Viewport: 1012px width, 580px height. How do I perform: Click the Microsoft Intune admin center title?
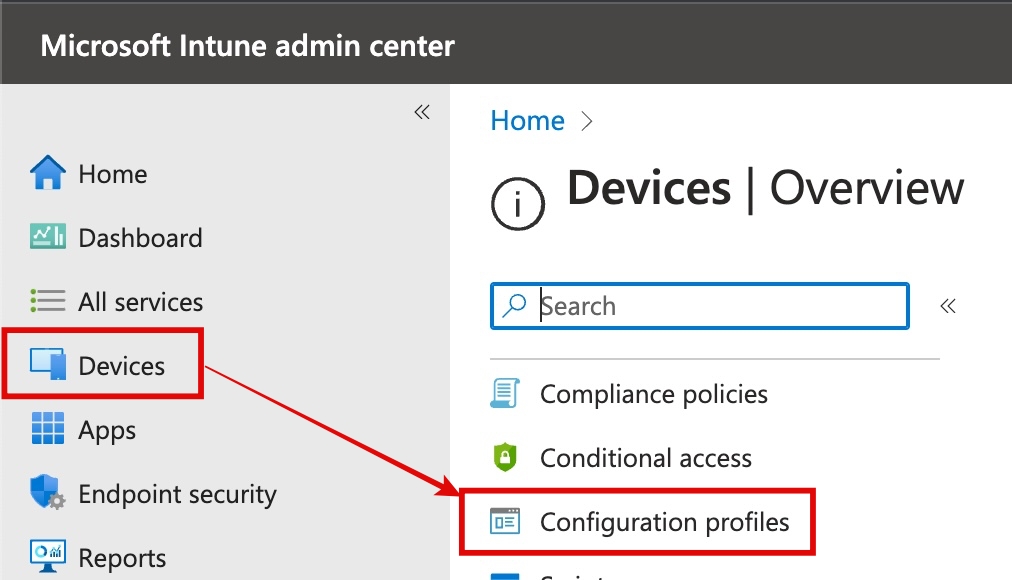(247, 46)
